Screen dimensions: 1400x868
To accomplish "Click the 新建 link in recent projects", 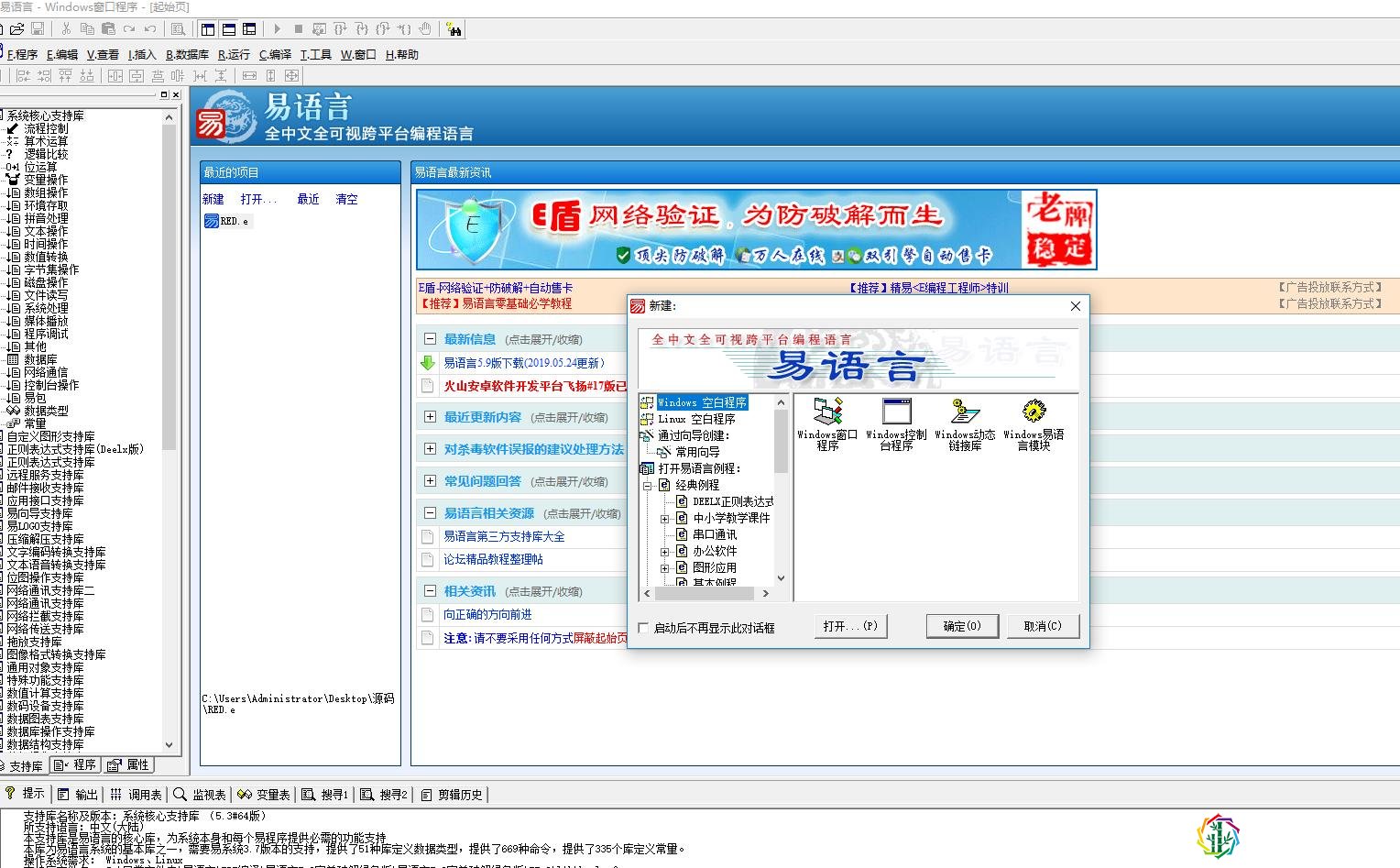I will click(x=213, y=199).
